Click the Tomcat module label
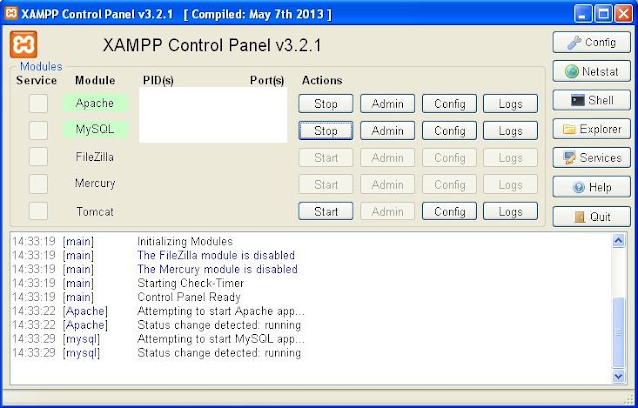Image resolution: width=638 pixels, height=408 pixels. click(95, 212)
